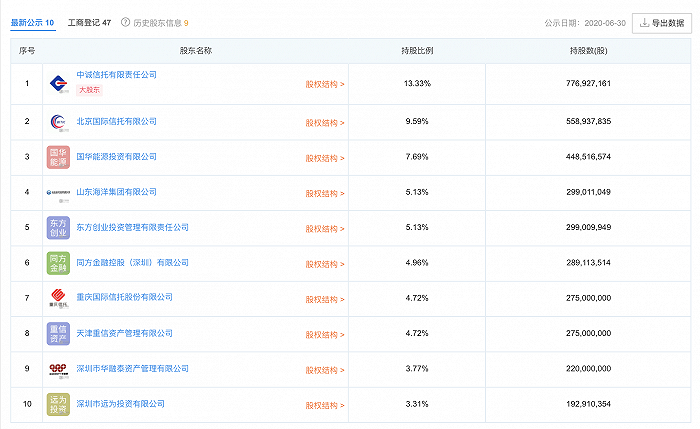700x429 pixels.
Task: Click the question mark help icon
Action: pos(125,22)
